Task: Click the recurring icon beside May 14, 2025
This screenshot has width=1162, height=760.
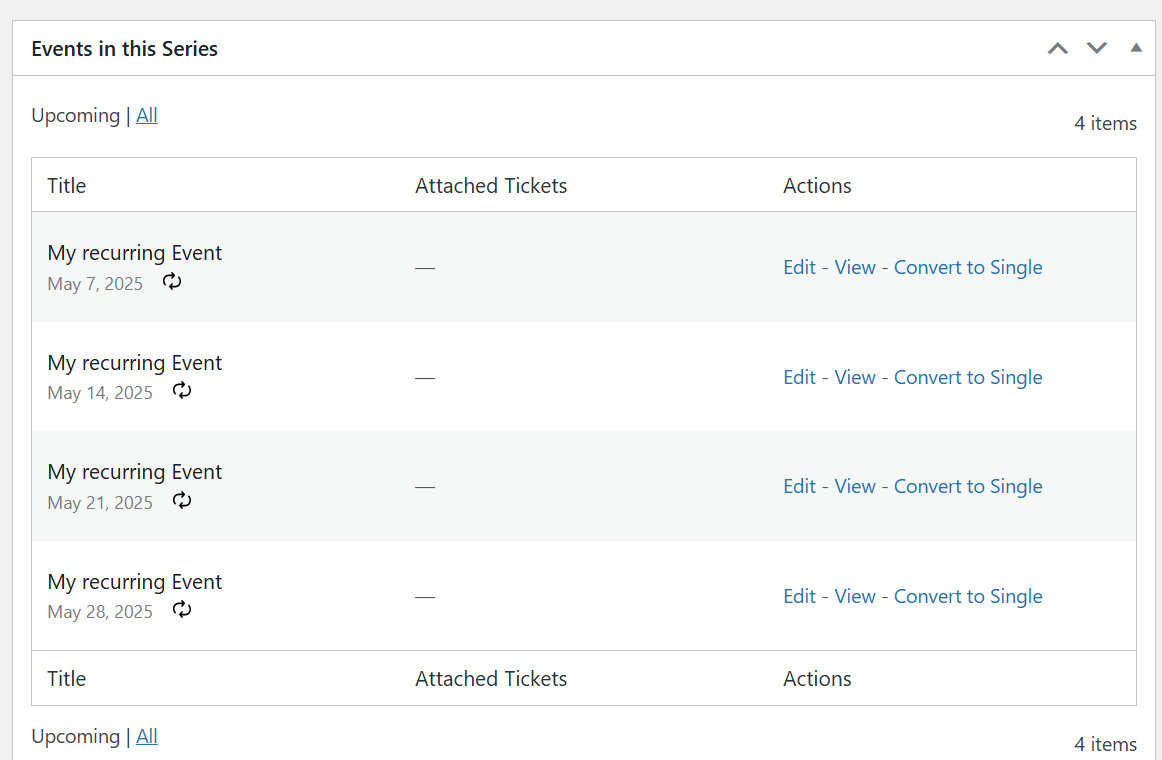Action: (181, 391)
